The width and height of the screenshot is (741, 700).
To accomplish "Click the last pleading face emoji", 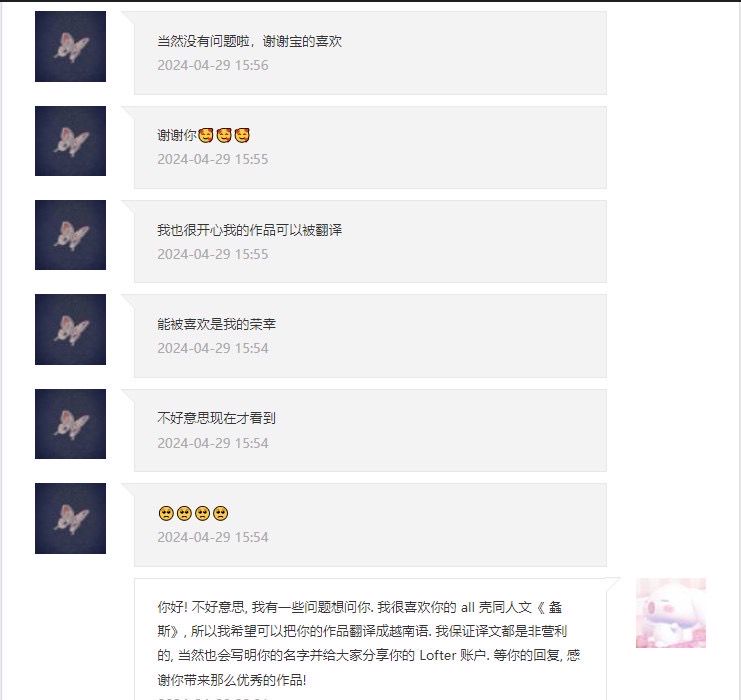I will [x=221, y=513].
